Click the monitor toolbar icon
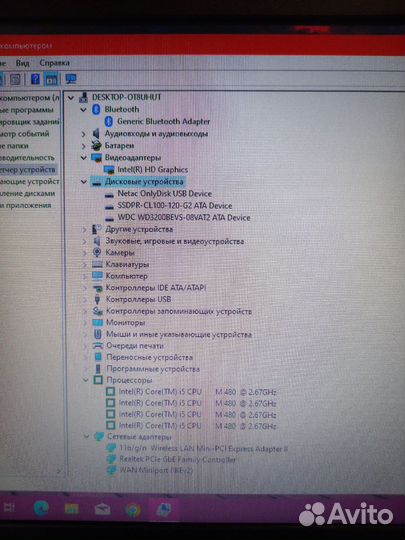 pos(71,79)
